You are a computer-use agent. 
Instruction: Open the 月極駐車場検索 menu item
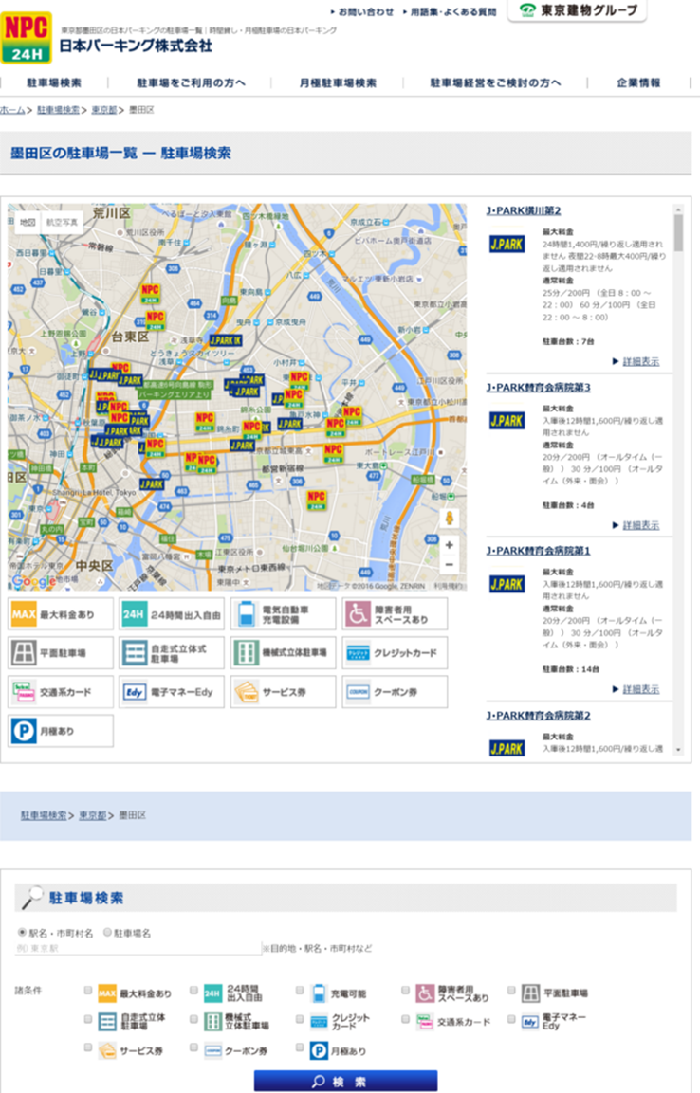pyautogui.click(x=338, y=83)
